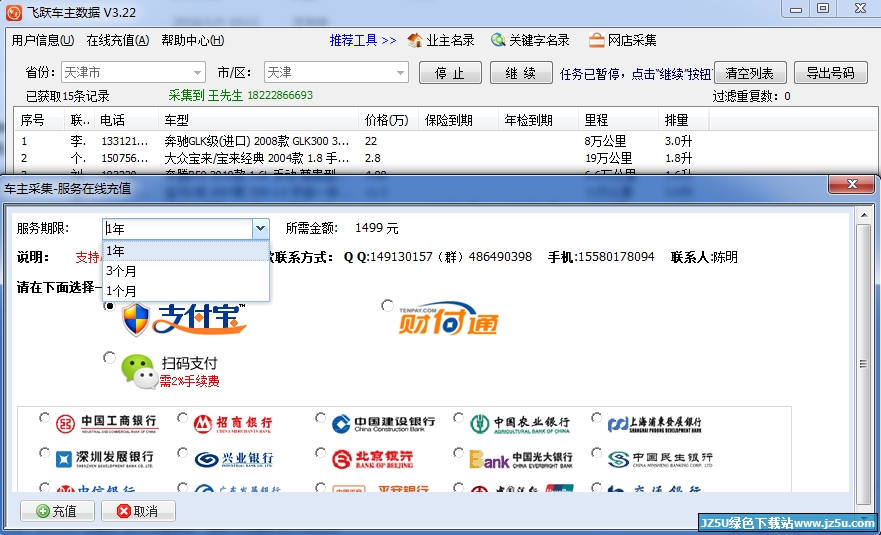Click the 保险到期 column header
Image resolution: width=881 pixels, height=535 pixels.
(x=458, y=120)
